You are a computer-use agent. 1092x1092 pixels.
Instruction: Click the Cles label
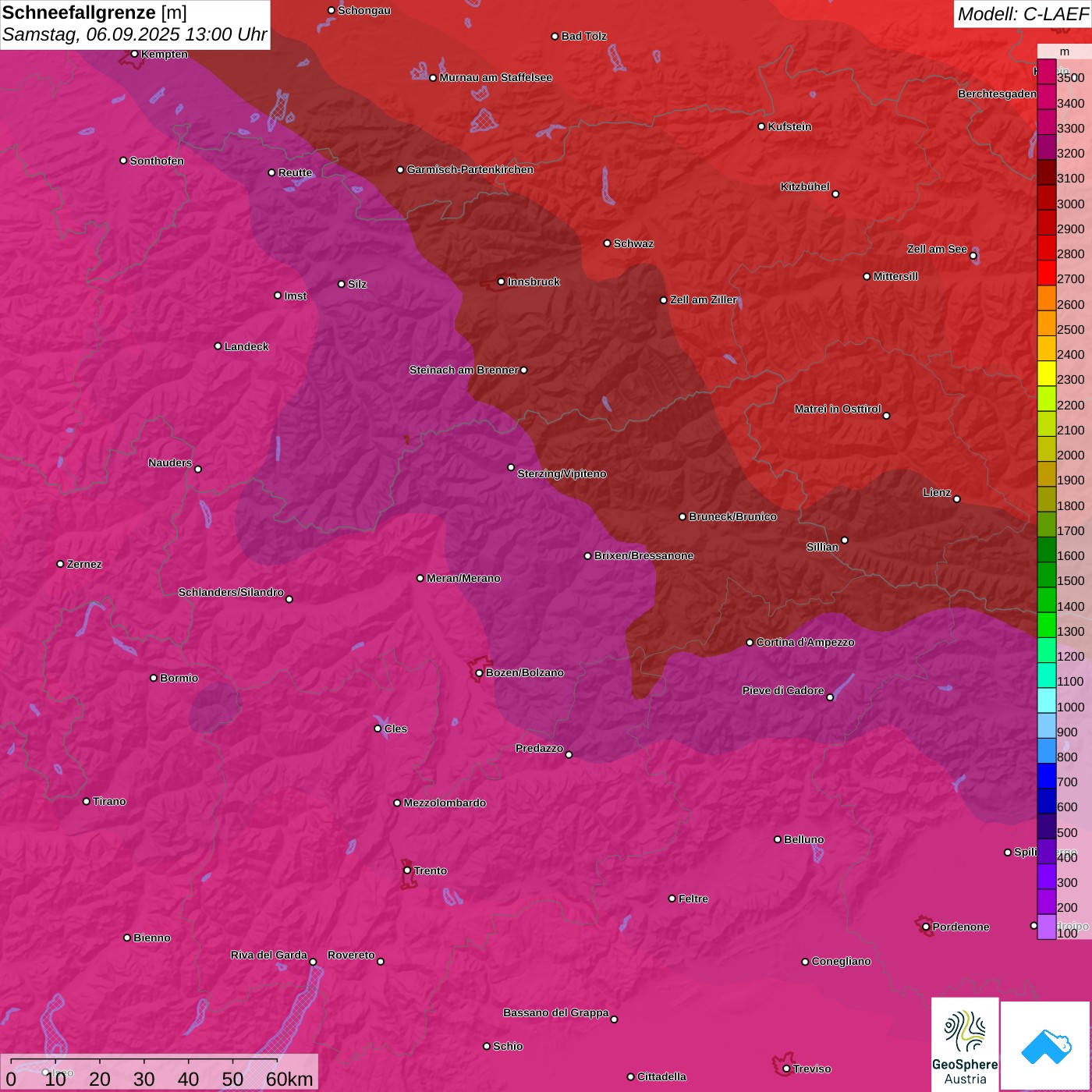tap(395, 729)
